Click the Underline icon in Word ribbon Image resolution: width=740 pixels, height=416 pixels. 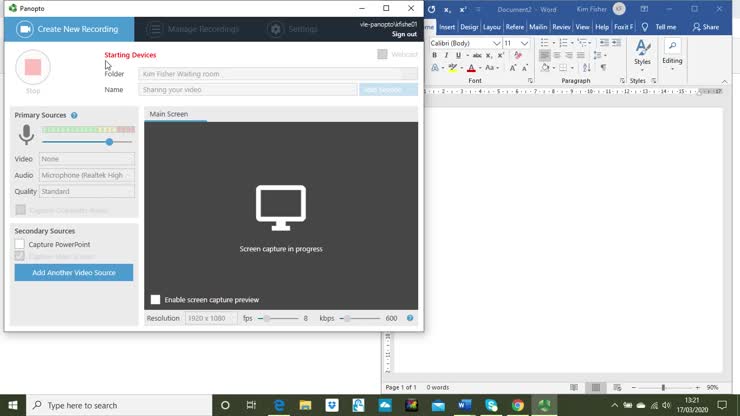point(457,56)
